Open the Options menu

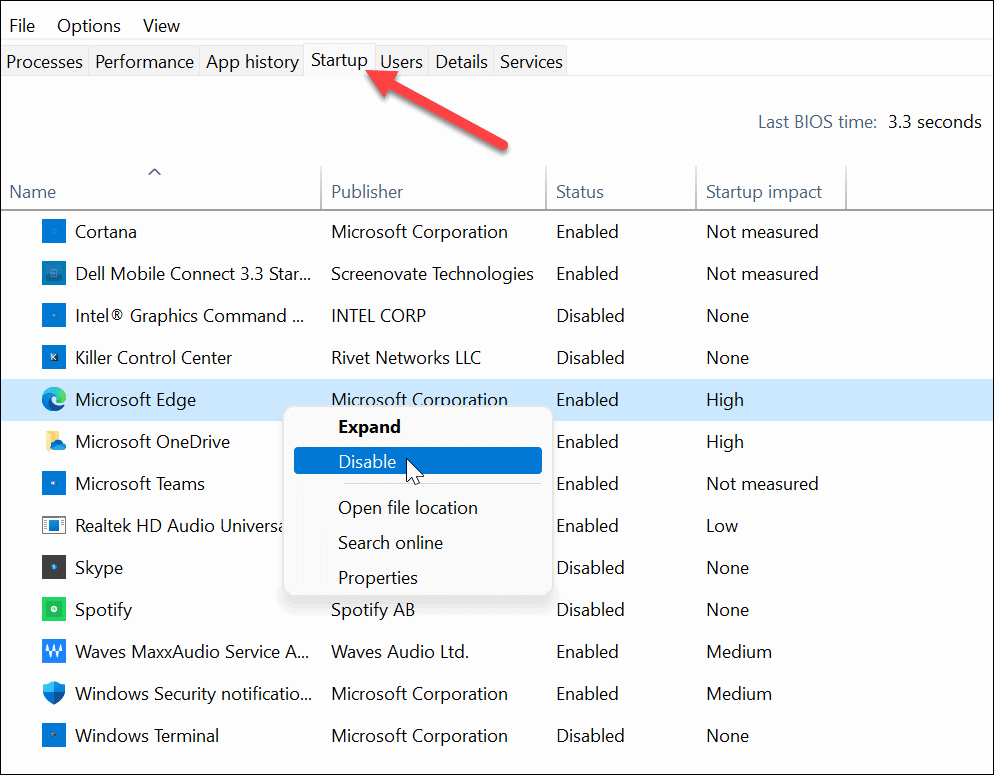(x=88, y=25)
